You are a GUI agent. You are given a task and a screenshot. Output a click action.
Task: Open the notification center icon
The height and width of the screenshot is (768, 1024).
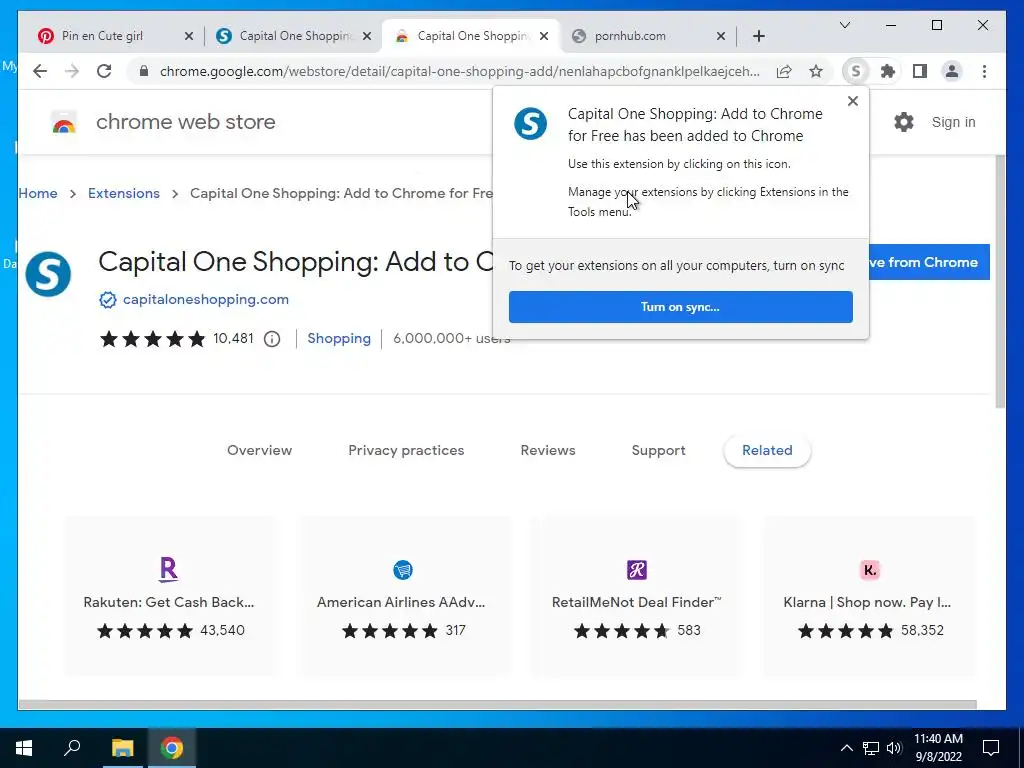pyautogui.click(x=991, y=748)
